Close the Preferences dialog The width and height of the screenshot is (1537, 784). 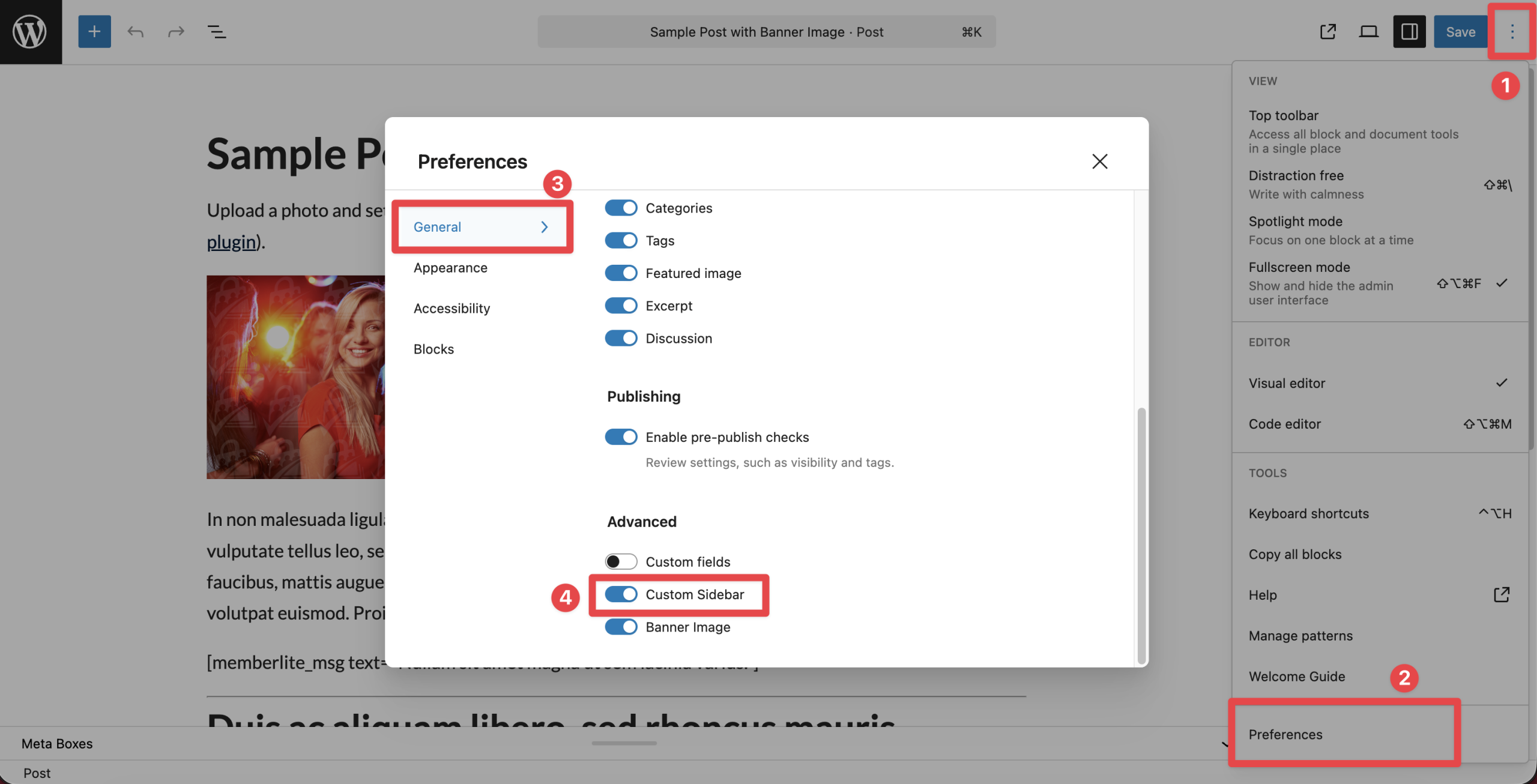point(1099,161)
